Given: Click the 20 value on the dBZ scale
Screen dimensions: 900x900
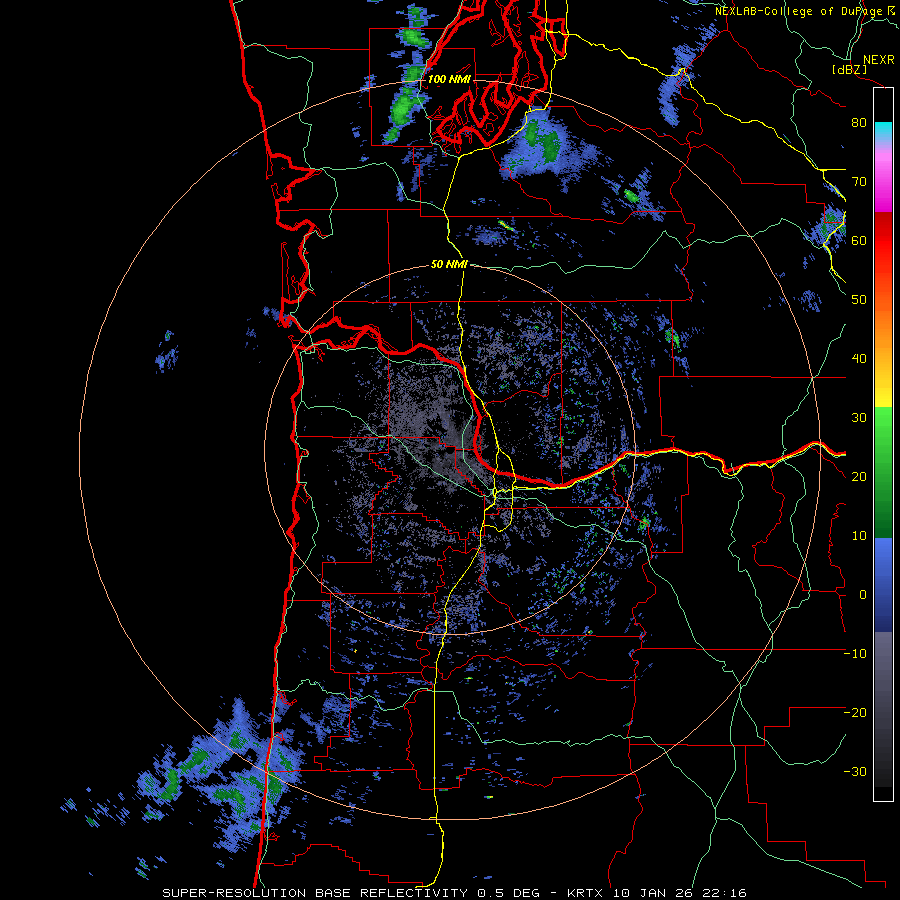Looking at the screenshot, I should pos(859,477).
